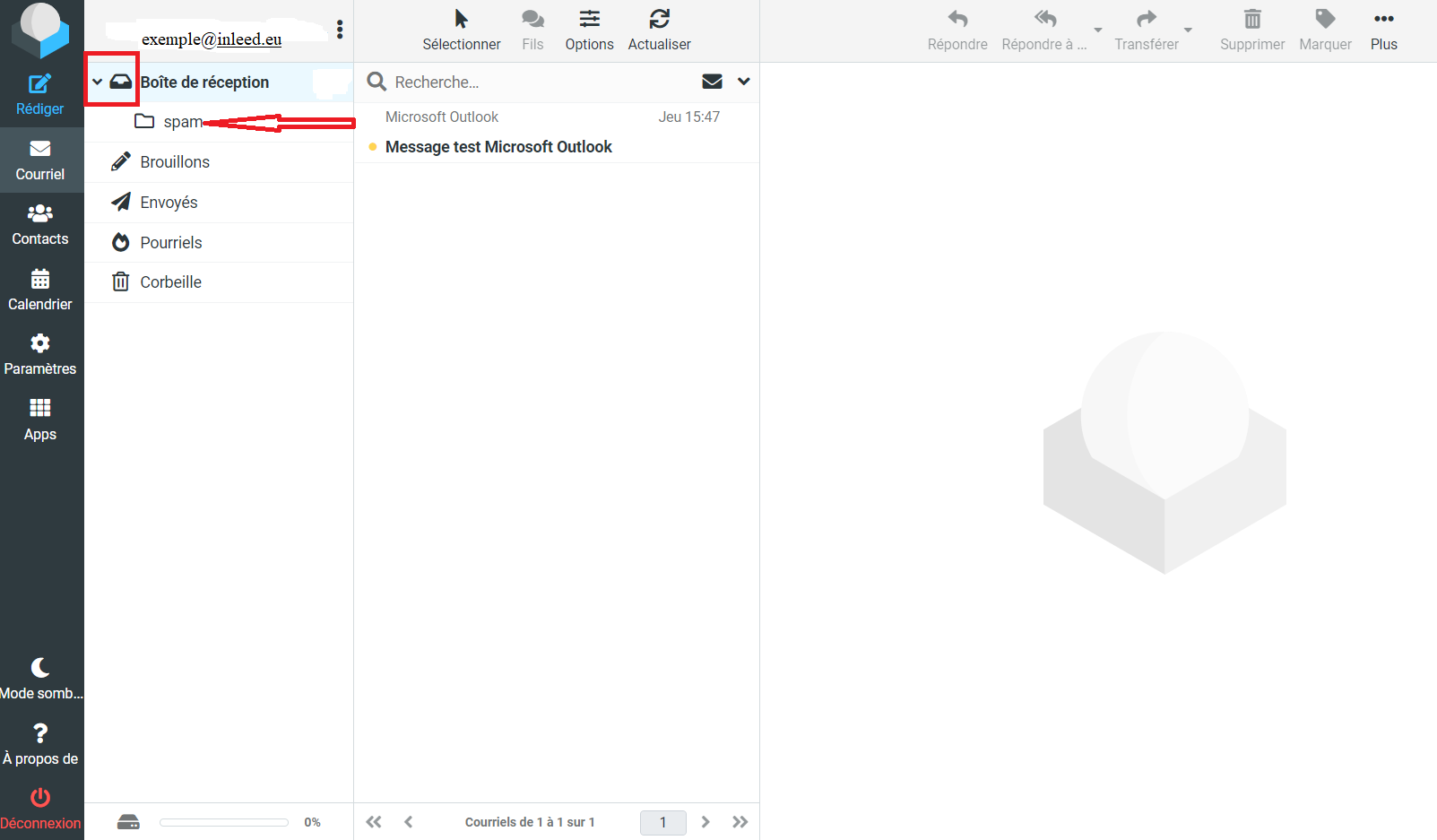
Task: Open list Options in toolbar
Action: (x=589, y=30)
